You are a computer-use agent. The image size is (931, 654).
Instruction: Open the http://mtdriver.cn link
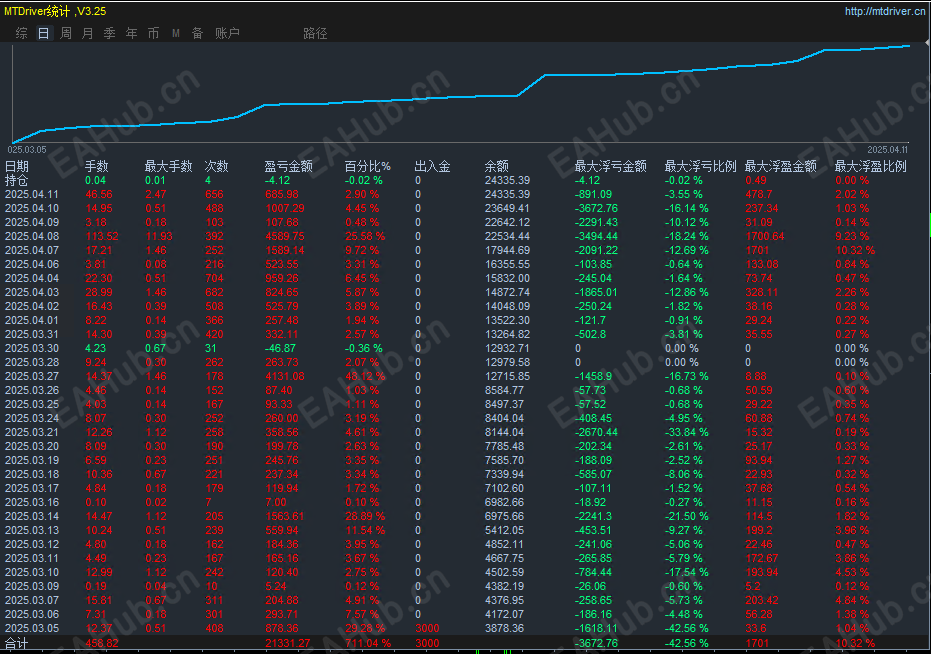click(885, 11)
